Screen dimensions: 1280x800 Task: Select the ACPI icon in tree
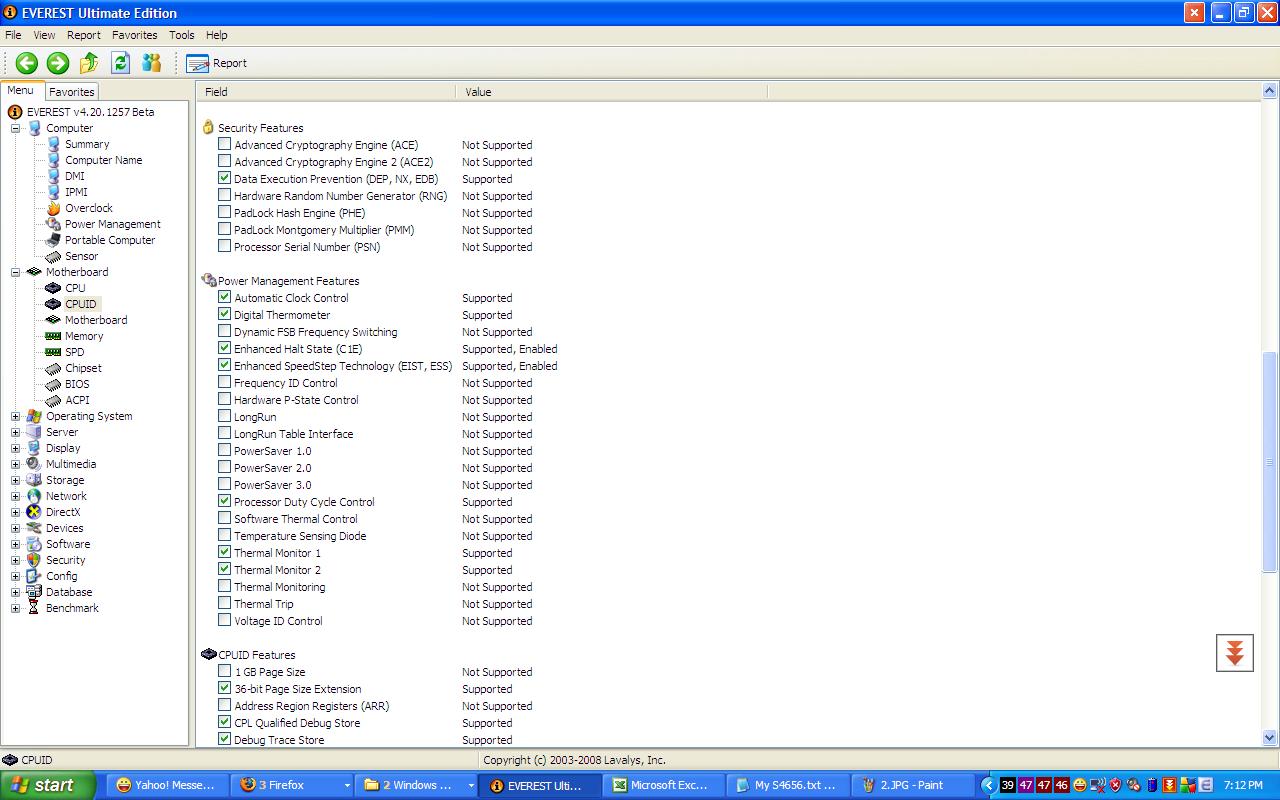[x=53, y=400]
